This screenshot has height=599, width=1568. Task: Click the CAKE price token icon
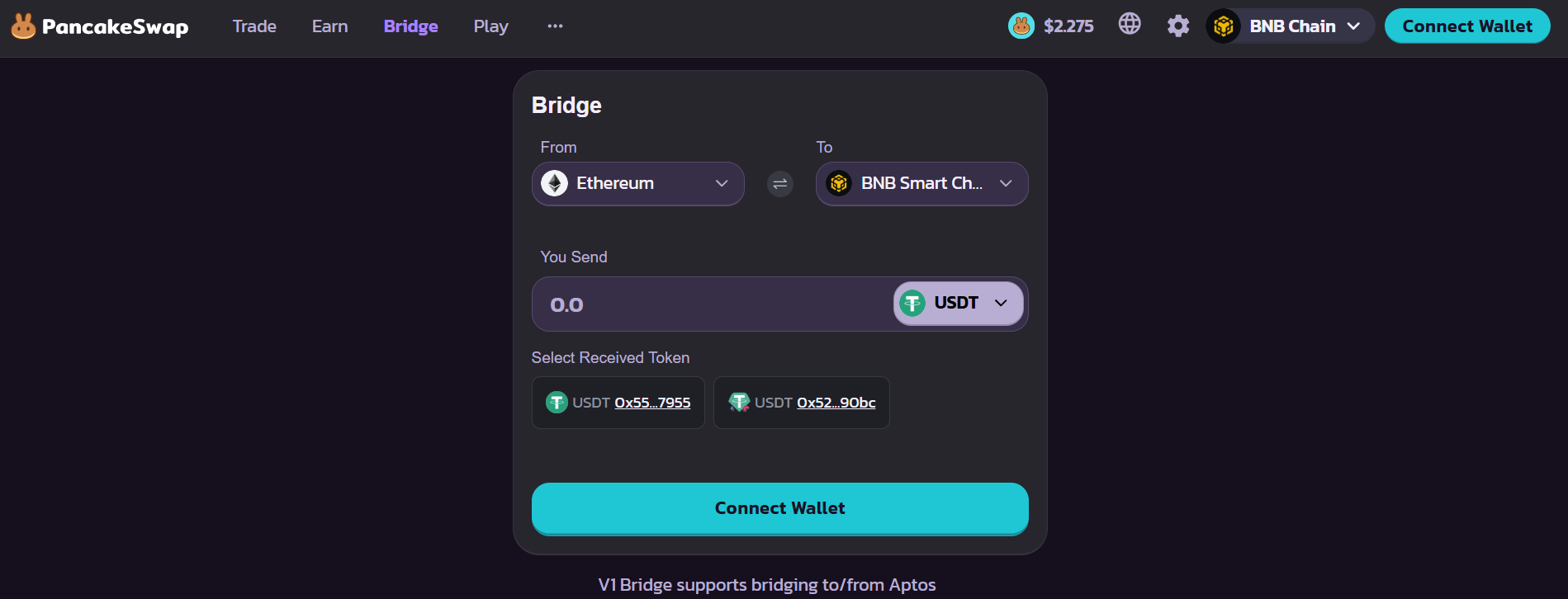coord(1021,26)
